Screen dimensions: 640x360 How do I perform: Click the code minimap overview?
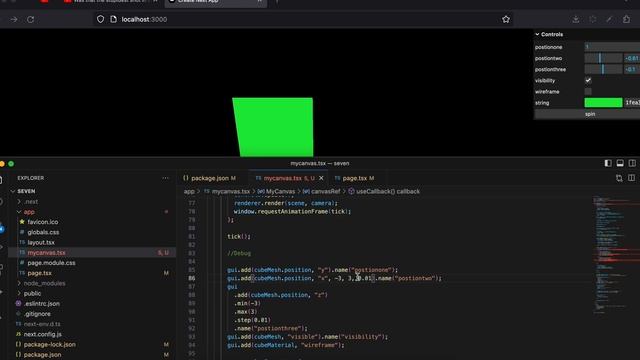[614, 255]
